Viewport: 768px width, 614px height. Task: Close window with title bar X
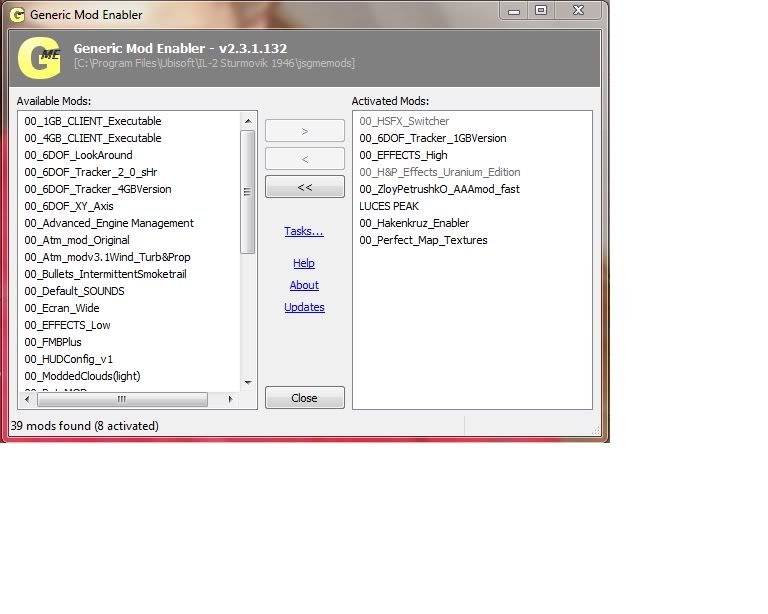[x=578, y=10]
